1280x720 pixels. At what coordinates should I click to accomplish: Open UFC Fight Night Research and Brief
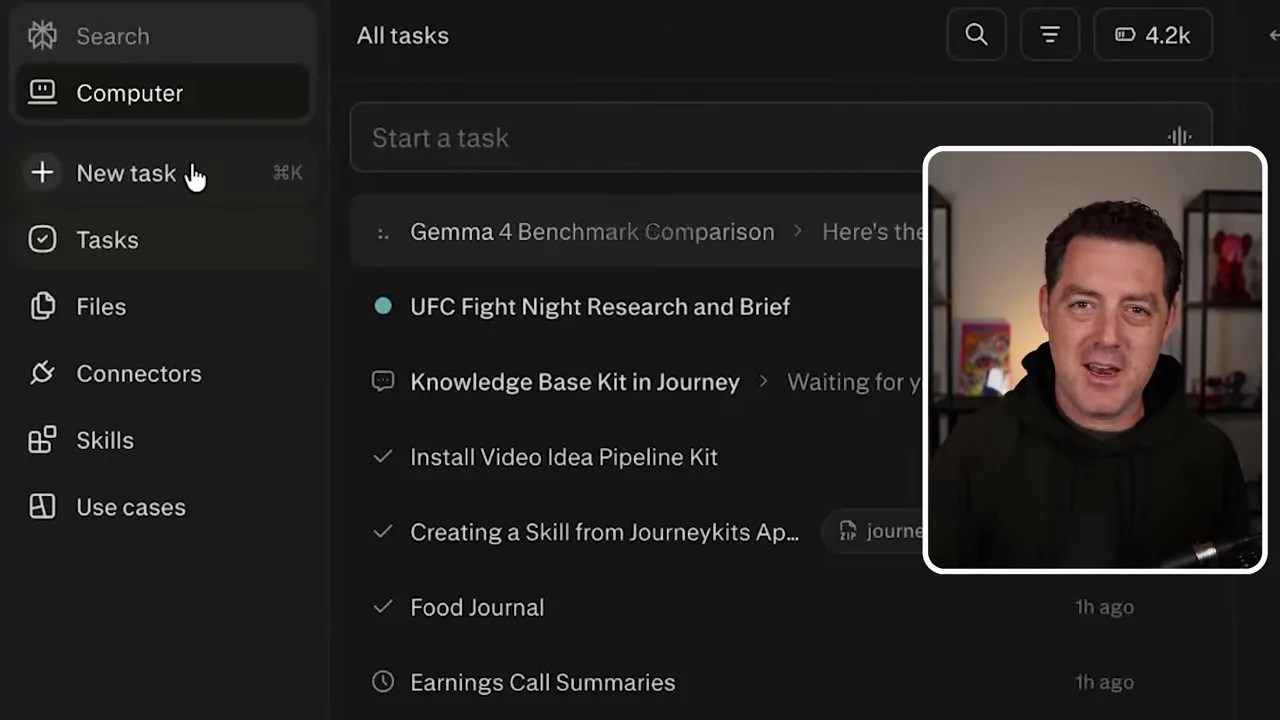pyautogui.click(x=600, y=307)
